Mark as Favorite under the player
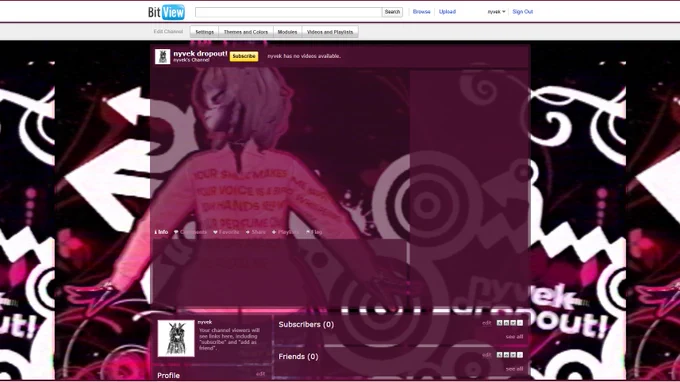680x382 pixels. coord(226,232)
